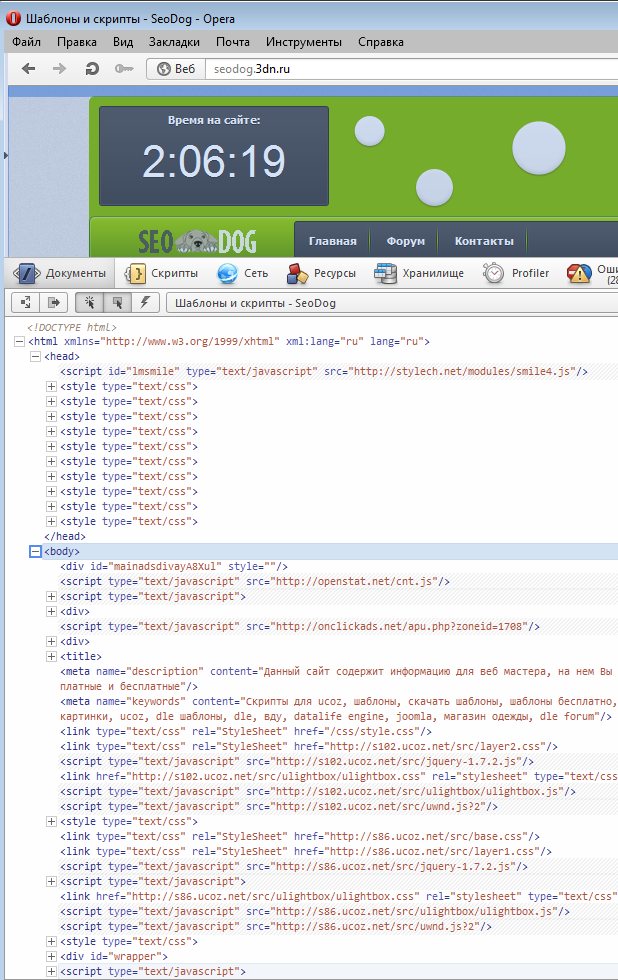The width and height of the screenshot is (618, 980).
Task: Click the export DOM icon in toolbar
Action: (x=53, y=301)
